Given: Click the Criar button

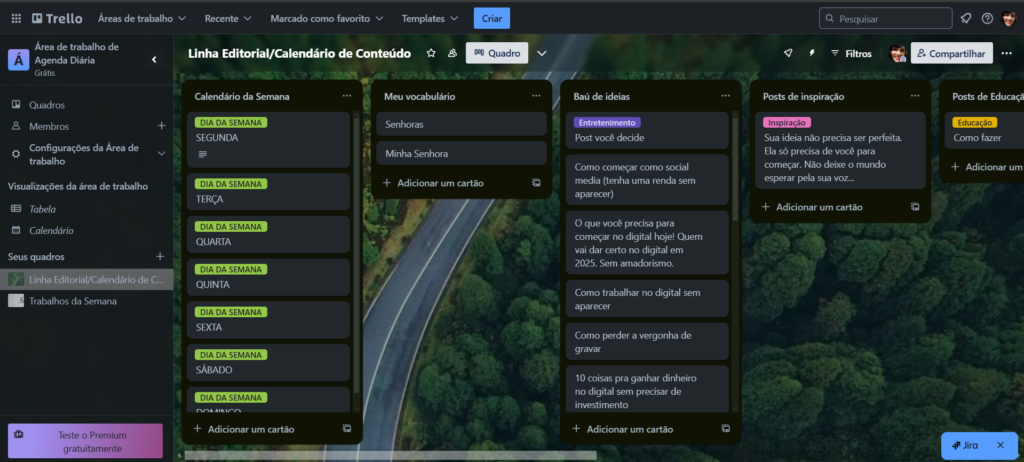Looking at the screenshot, I should click(492, 18).
